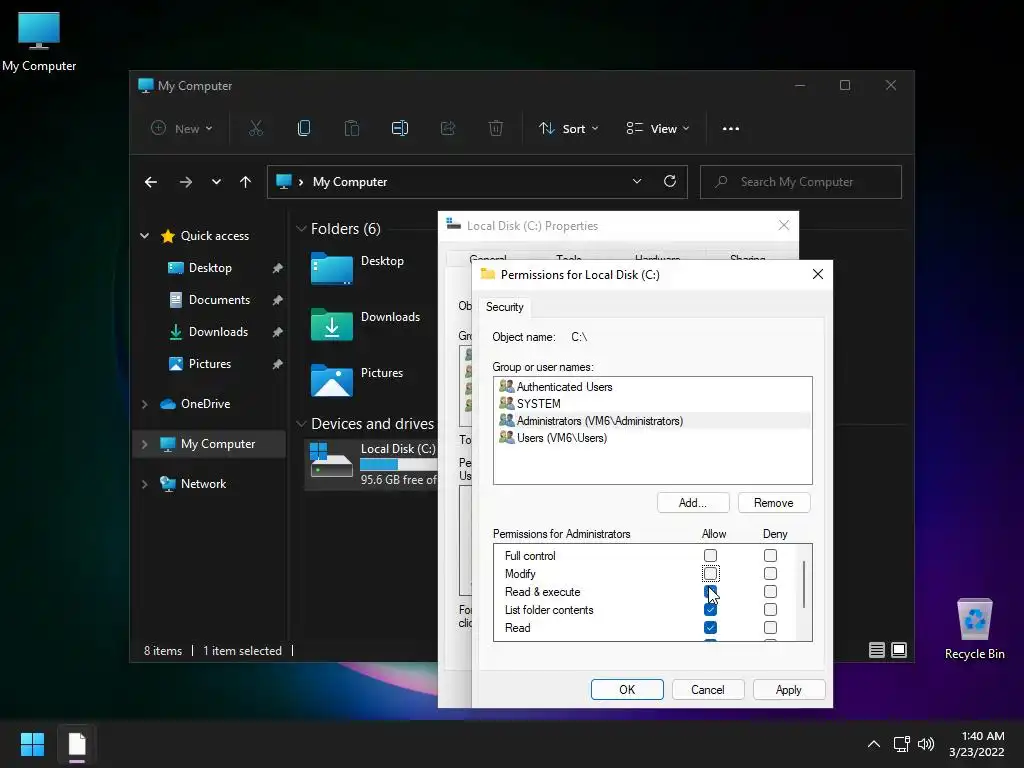Open the Sort dropdown menu
This screenshot has width=1024, height=768.
coord(568,129)
